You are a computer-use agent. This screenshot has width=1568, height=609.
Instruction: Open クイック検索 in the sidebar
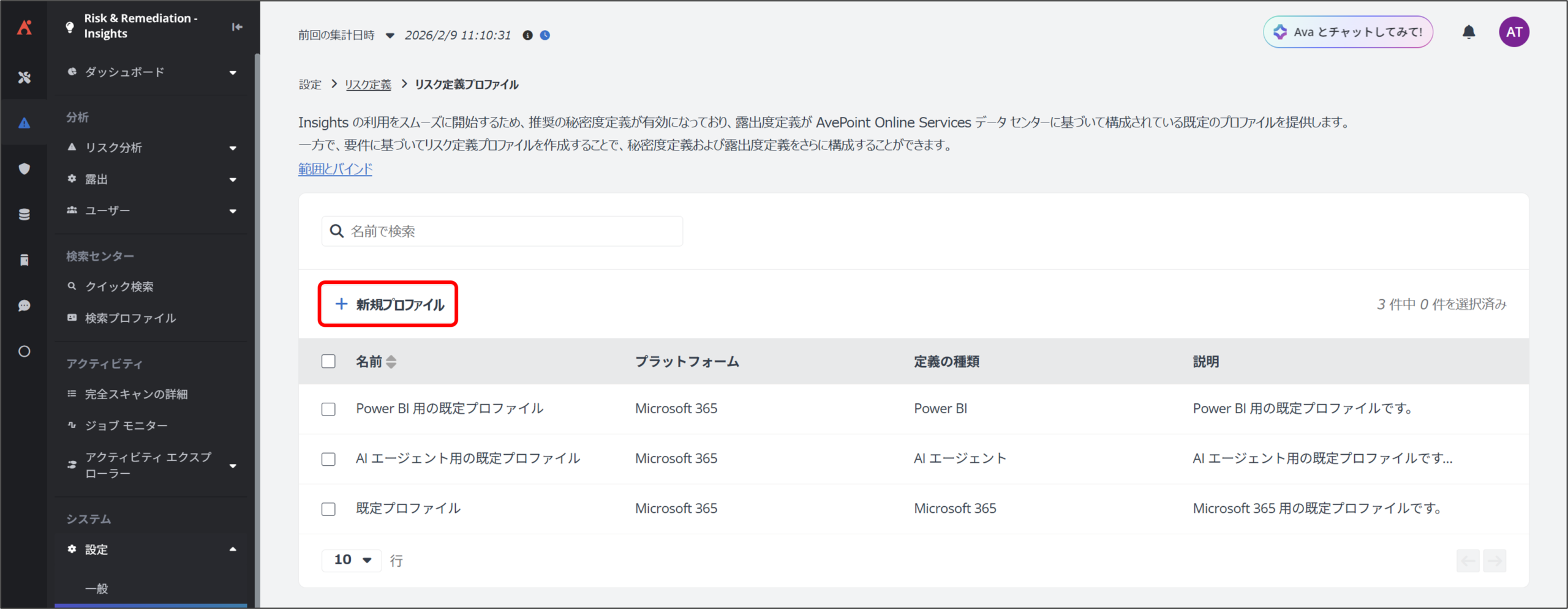coord(119,286)
